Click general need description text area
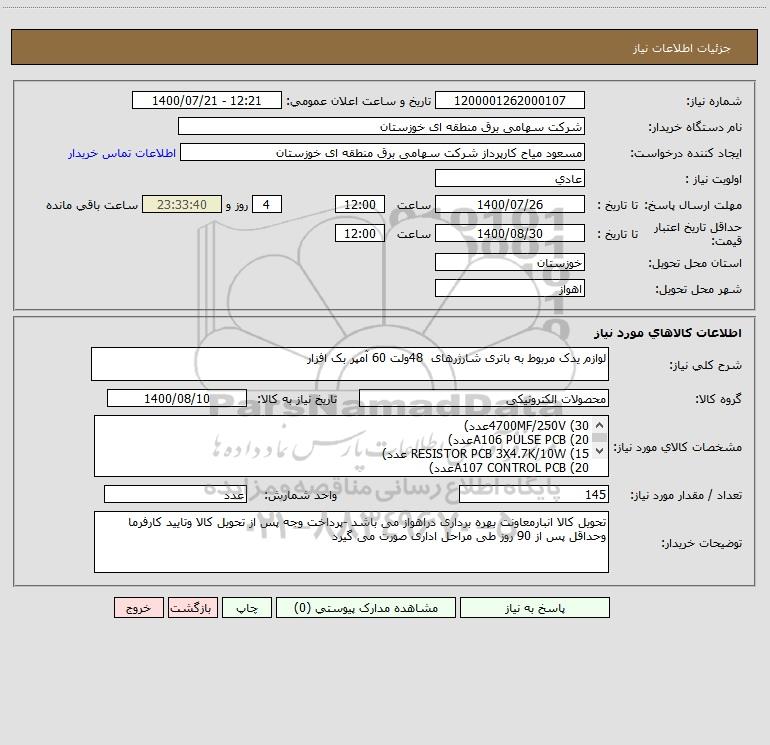This screenshot has width=770, height=745. (x=350, y=364)
